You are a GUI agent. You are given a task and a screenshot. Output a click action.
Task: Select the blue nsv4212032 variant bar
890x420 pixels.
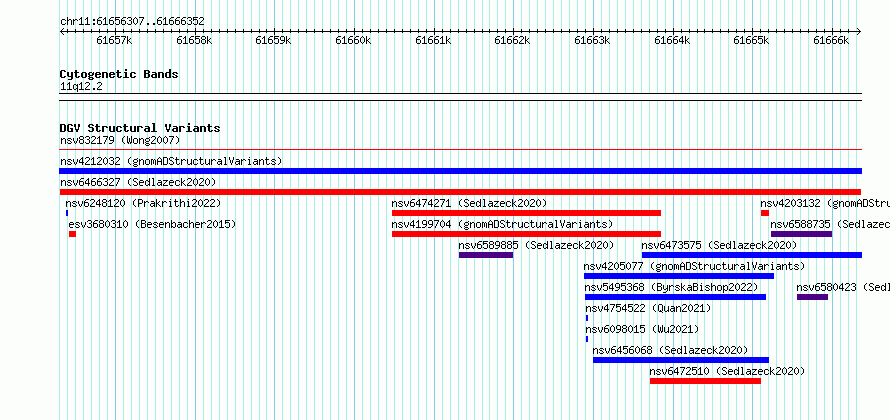click(x=460, y=171)
